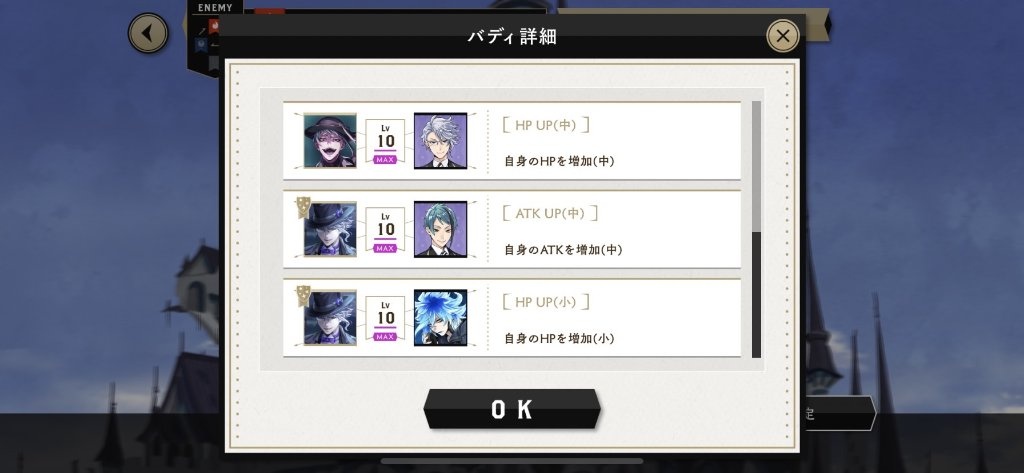
Task: Click the 自身のATKを増加(中) description text
Action: 563,250
